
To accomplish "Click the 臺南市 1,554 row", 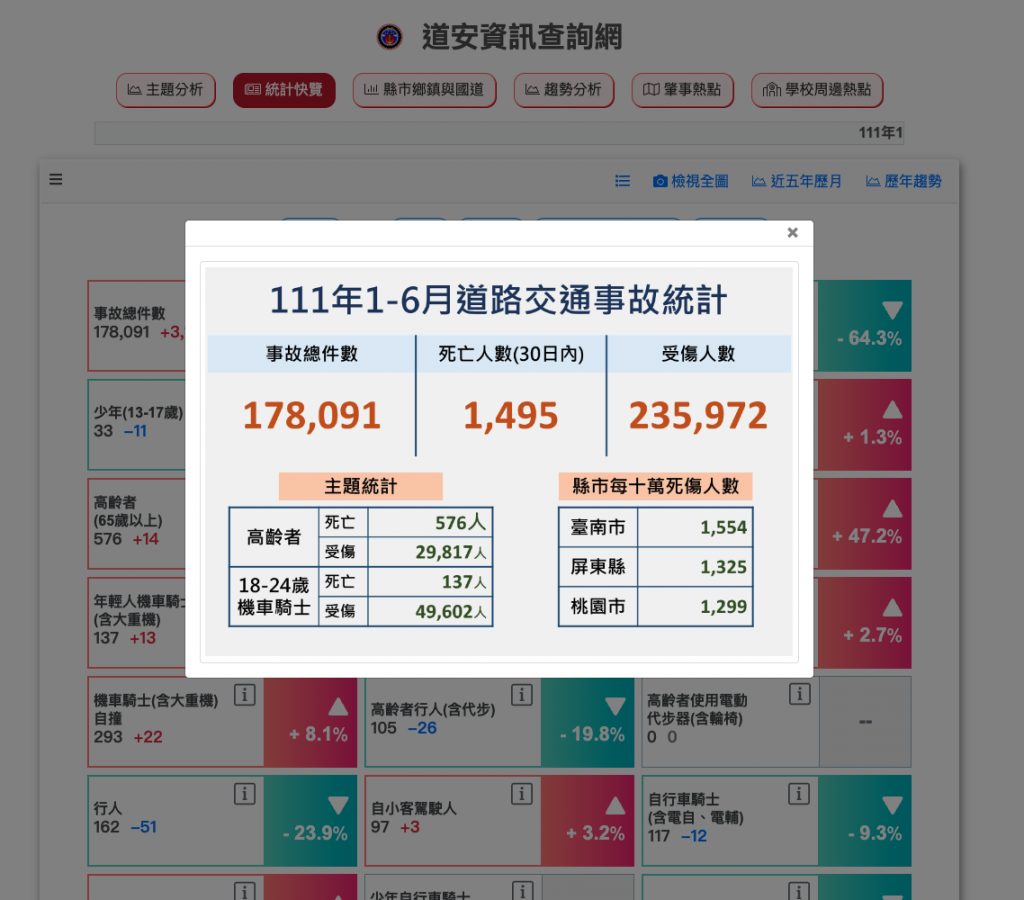I will 656,527.
